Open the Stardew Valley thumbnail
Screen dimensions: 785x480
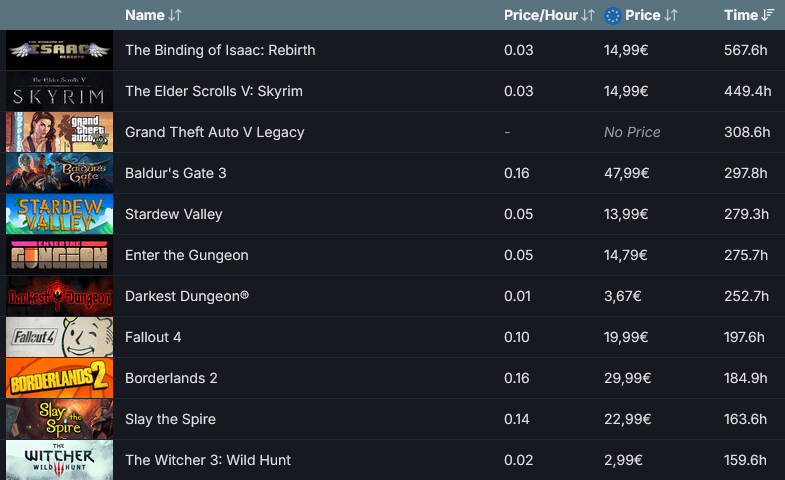coord(60,214)
